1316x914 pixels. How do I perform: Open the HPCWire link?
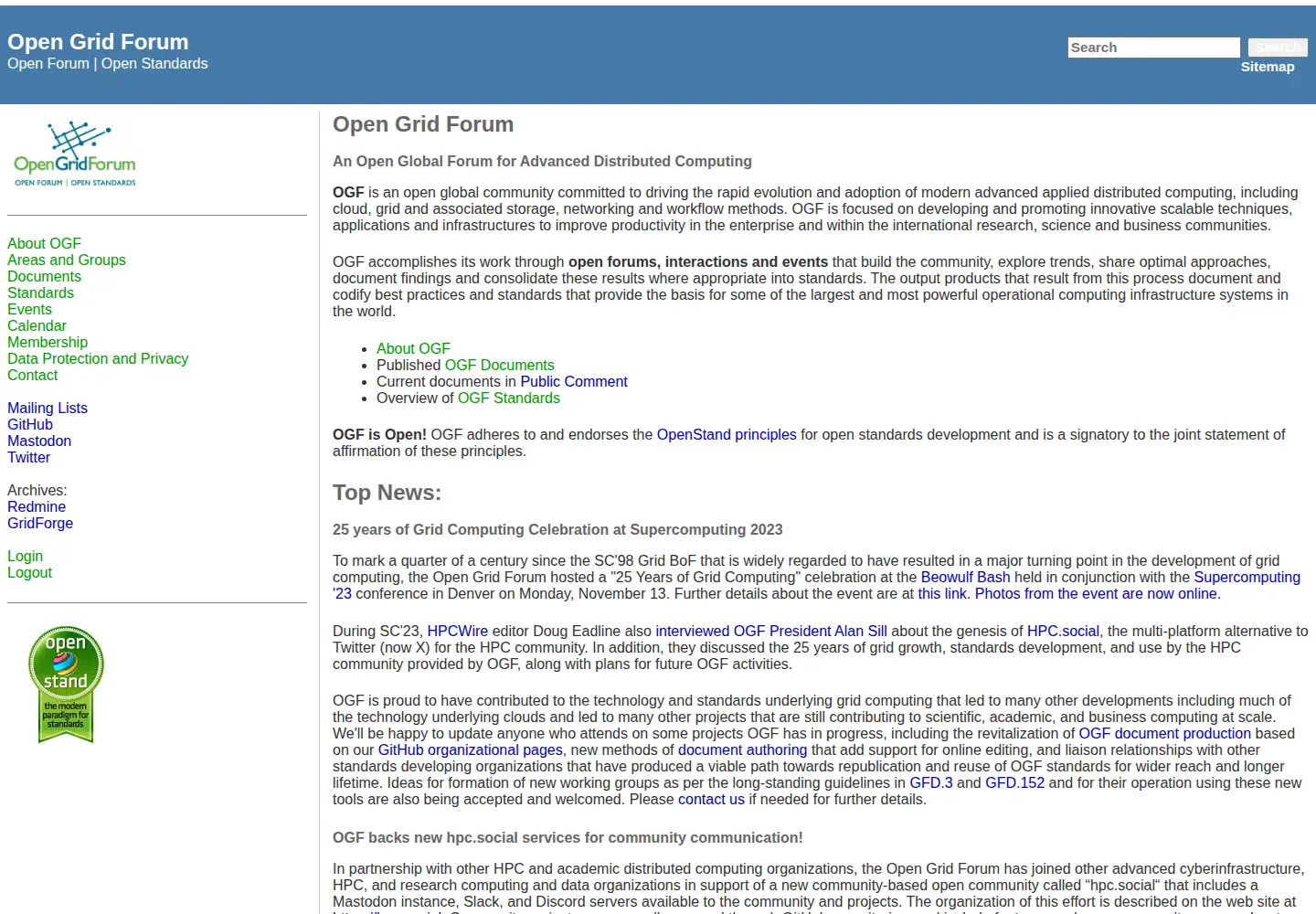(x=458, y=631)
